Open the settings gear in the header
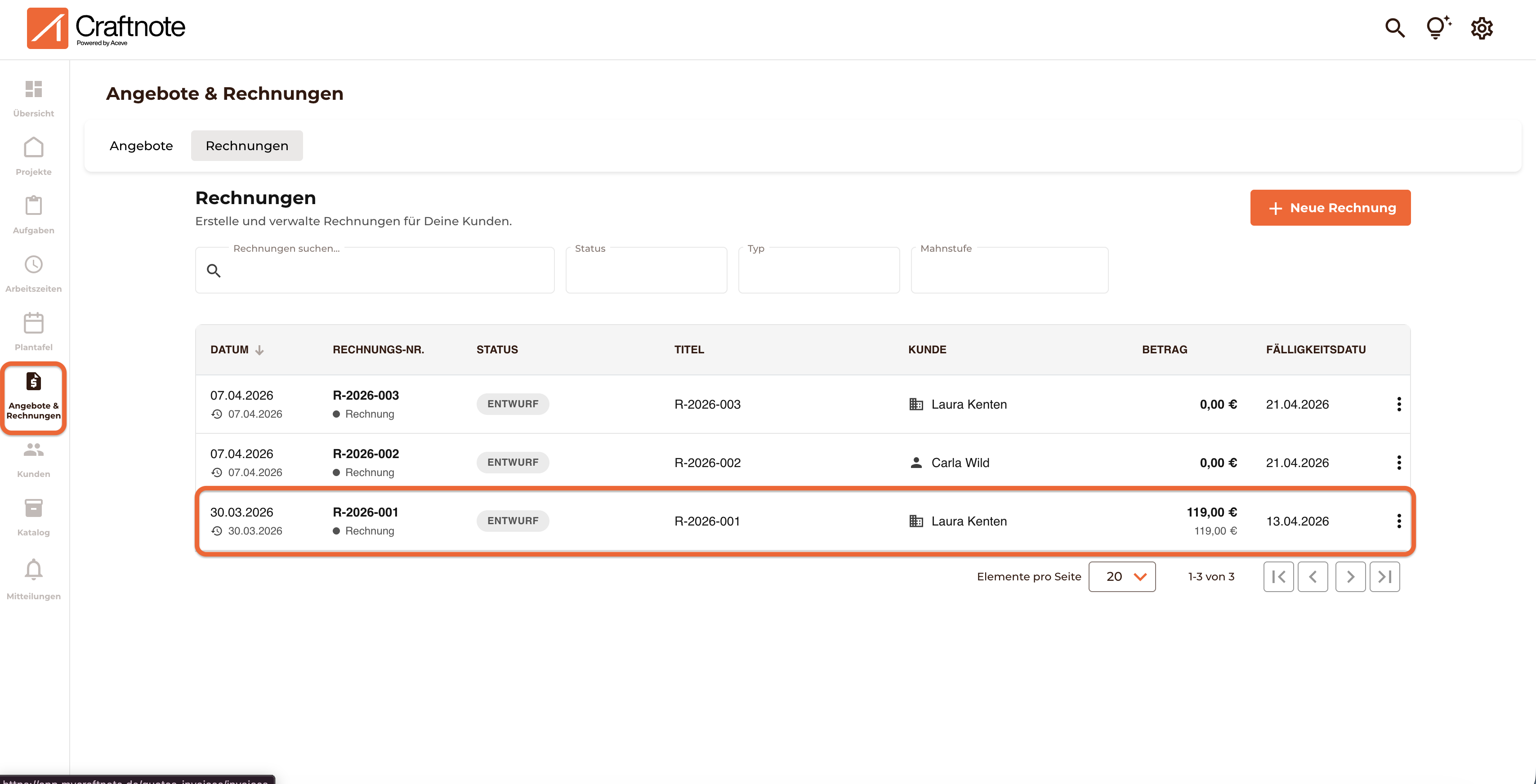This screenshot has width=1536, height=784. (x=1481, y=28)
